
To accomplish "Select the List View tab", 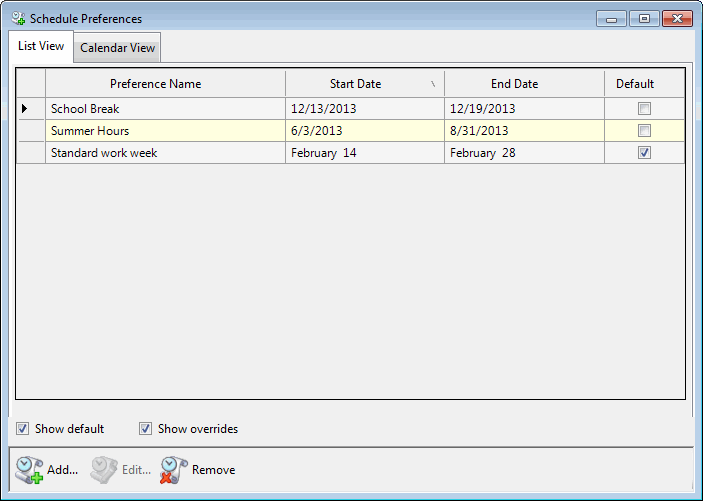I will click(x=41, y=46).
